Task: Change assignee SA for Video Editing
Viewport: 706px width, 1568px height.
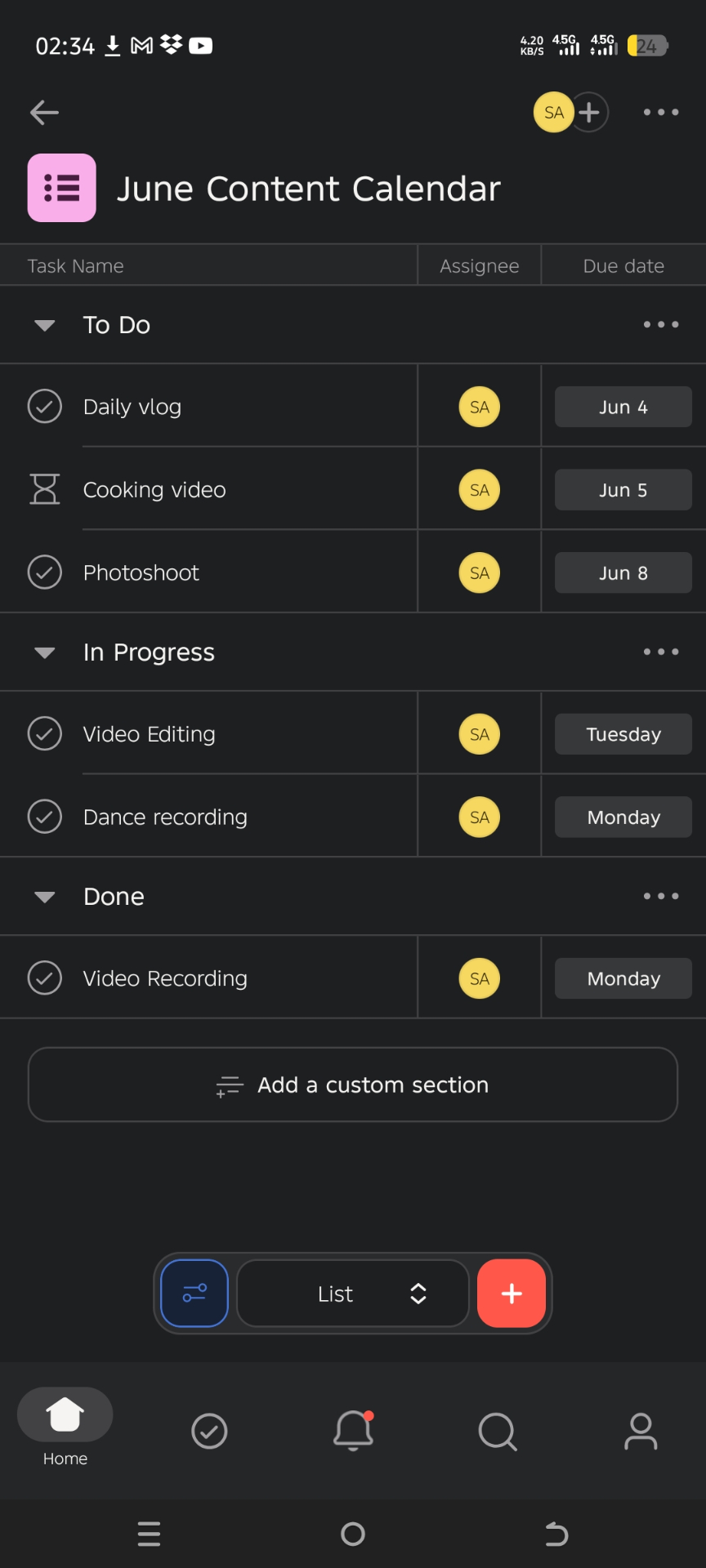Action: pos(480,734)
